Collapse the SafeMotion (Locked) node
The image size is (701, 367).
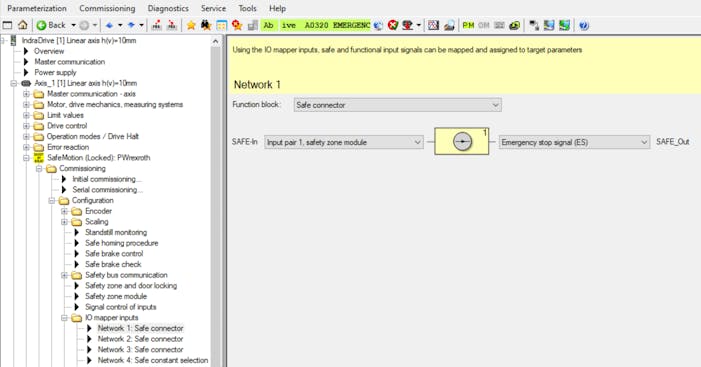[x=26, y=158]
